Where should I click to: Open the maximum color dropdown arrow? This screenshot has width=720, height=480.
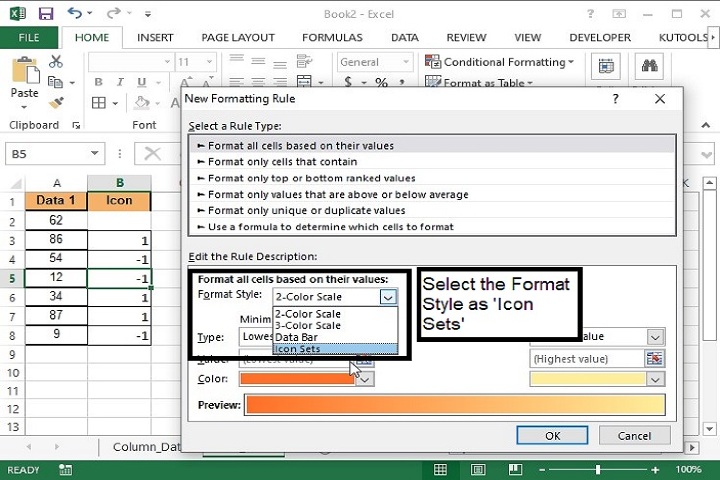tap(655, 379)
